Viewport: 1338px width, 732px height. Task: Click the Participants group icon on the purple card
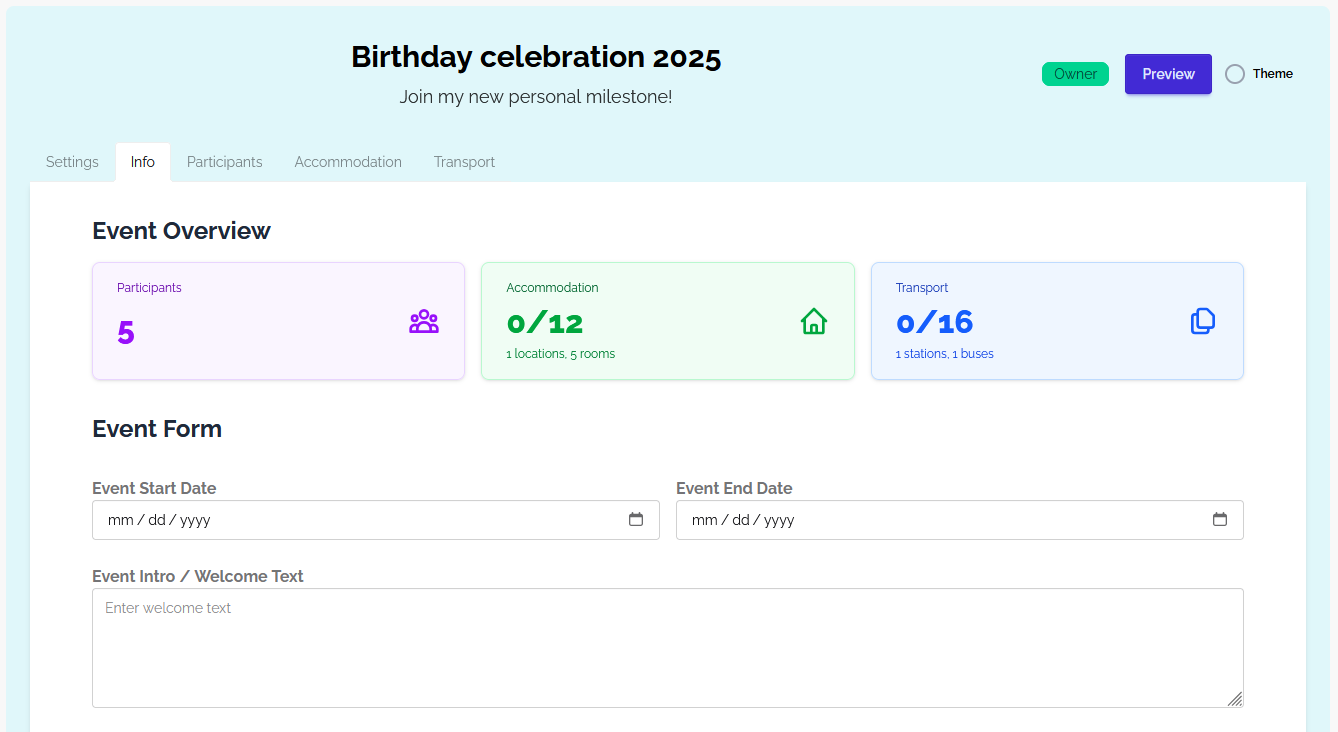tap(424, 321)
